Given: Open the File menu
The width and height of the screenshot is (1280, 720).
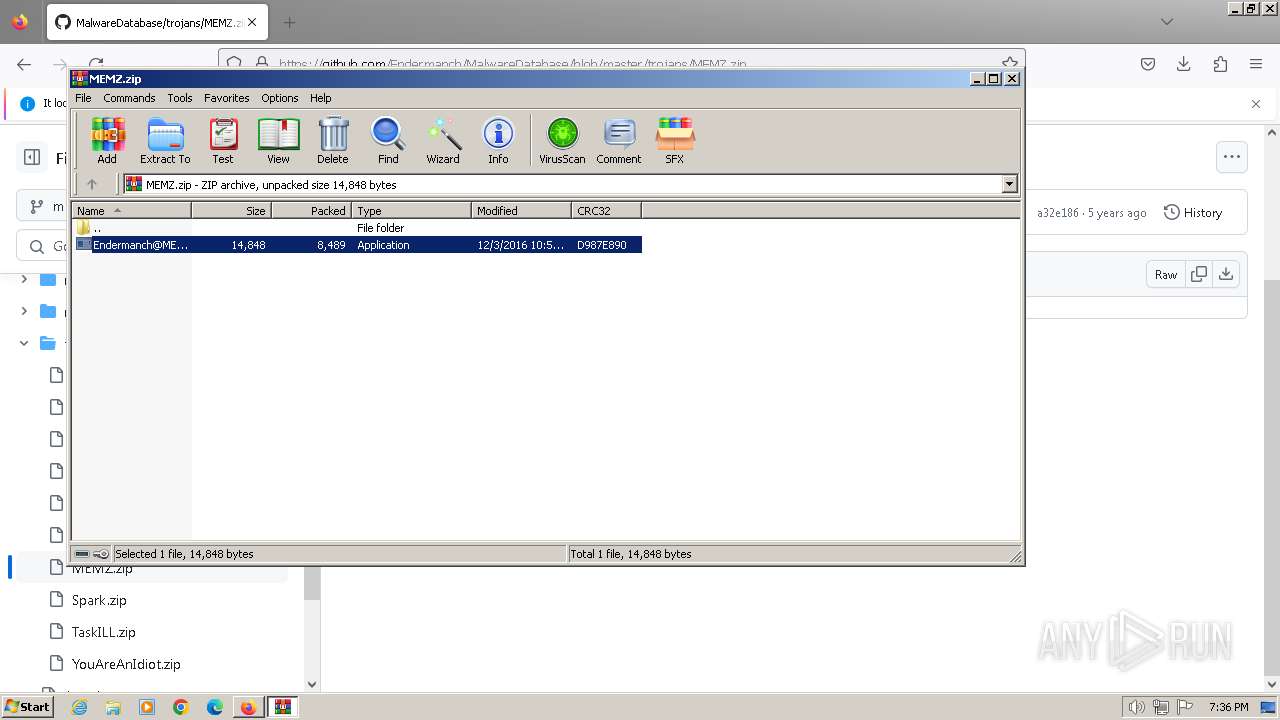Looking at the screenshot, I should pos(83,98).
